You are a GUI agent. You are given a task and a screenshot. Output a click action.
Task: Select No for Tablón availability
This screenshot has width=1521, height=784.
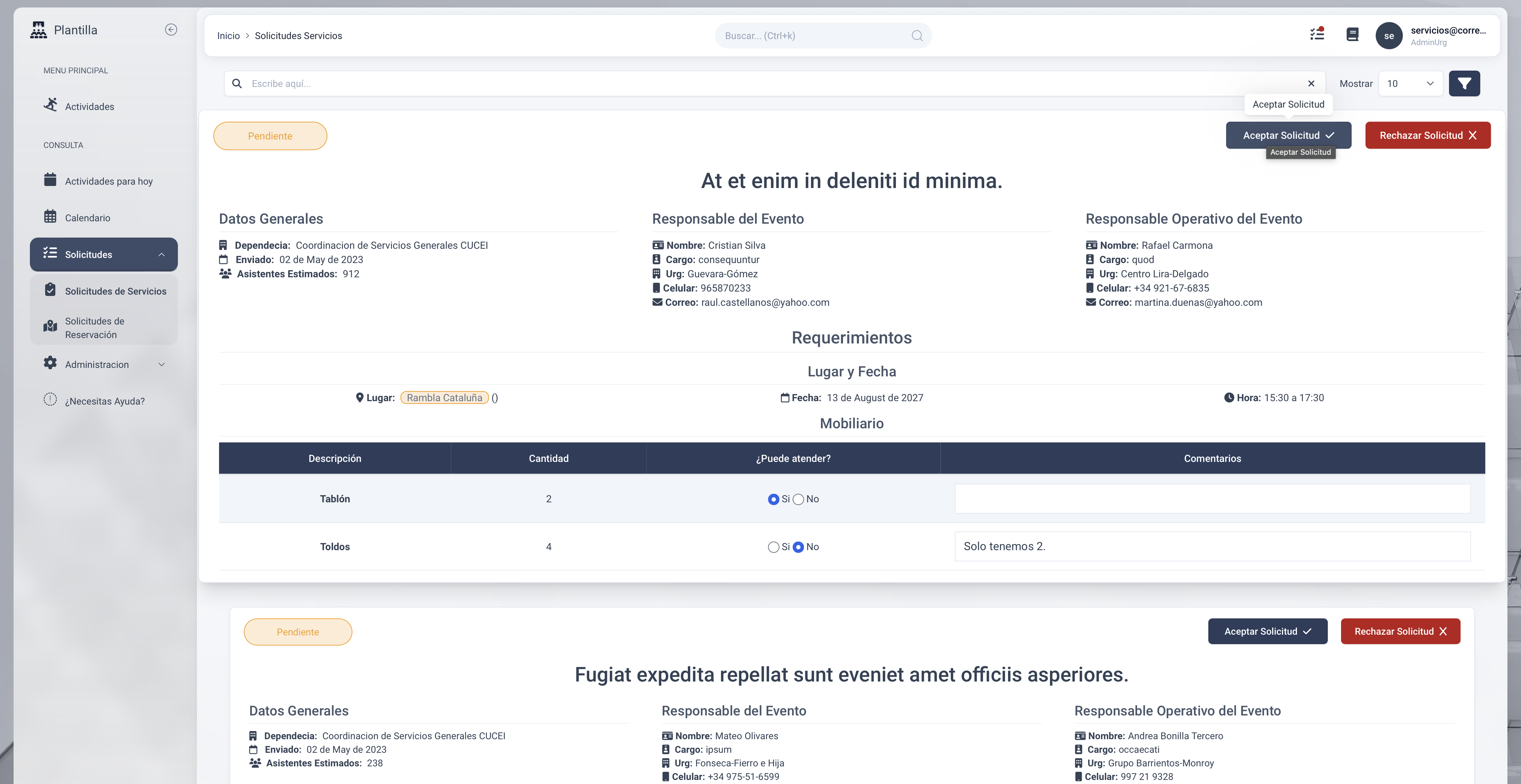pos(798,500)
